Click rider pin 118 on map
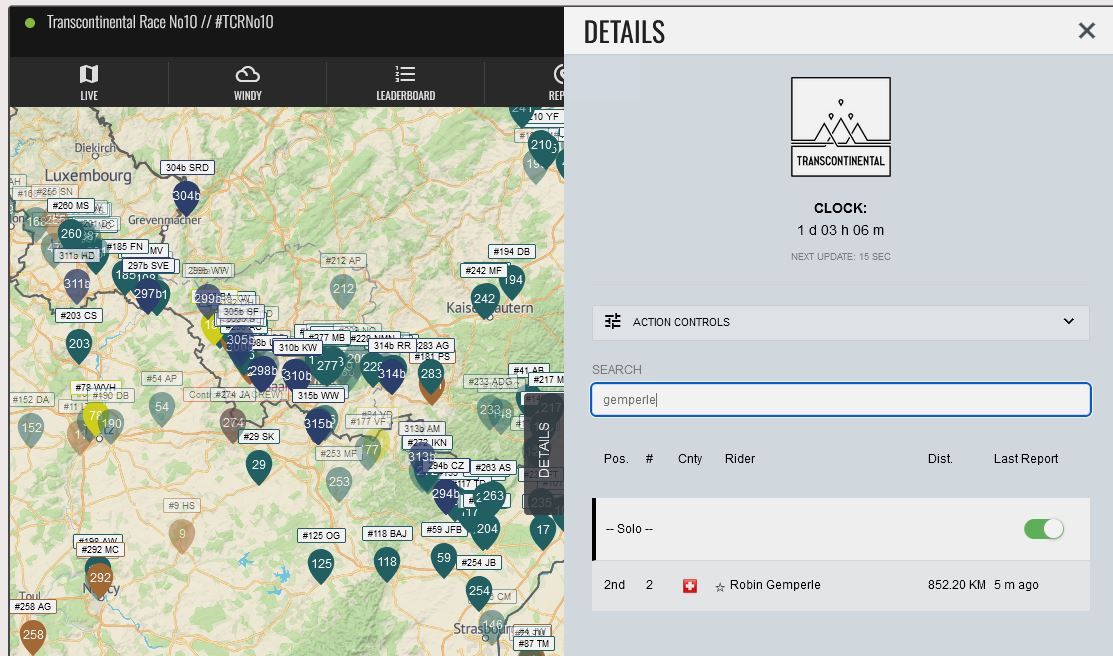The image size is (1113, 656). (x=387, y=563)
